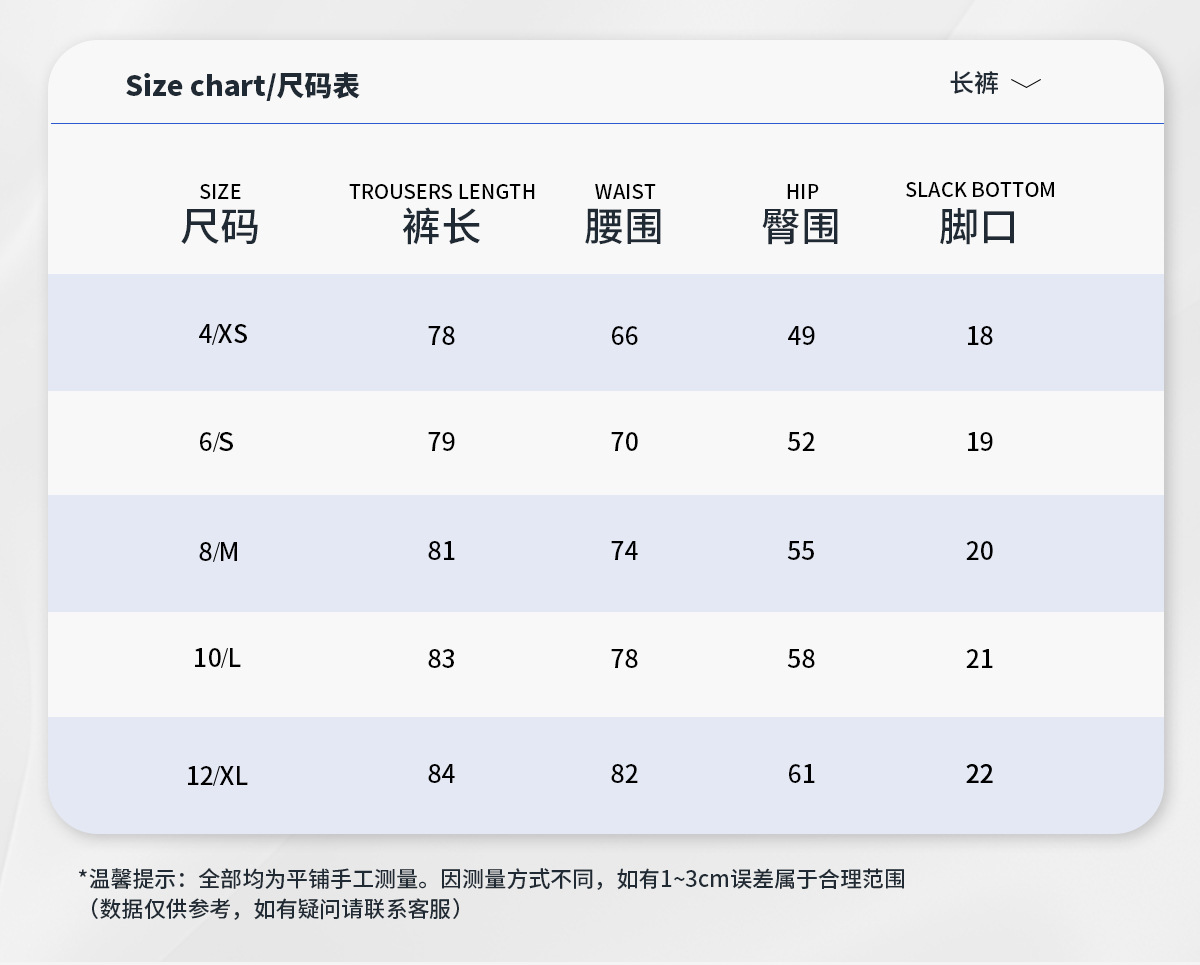Click the 温馨提示 measurement note text
Screen dimensions: 1200x965
point(492,880)
